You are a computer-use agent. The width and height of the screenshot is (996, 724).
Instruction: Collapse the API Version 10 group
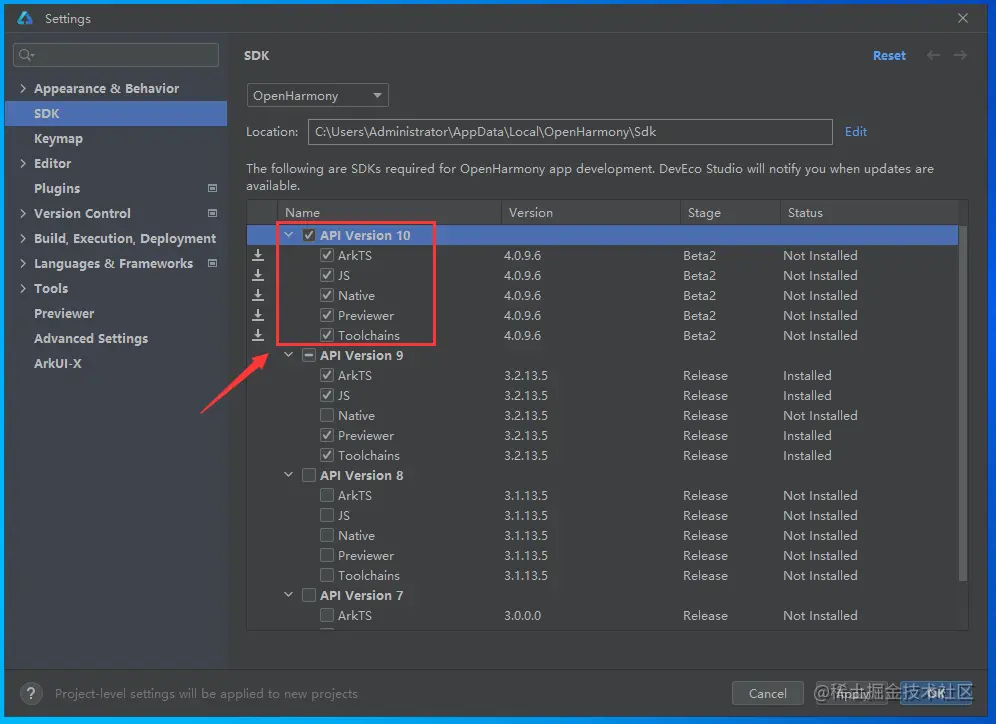[x=288, y=235]
